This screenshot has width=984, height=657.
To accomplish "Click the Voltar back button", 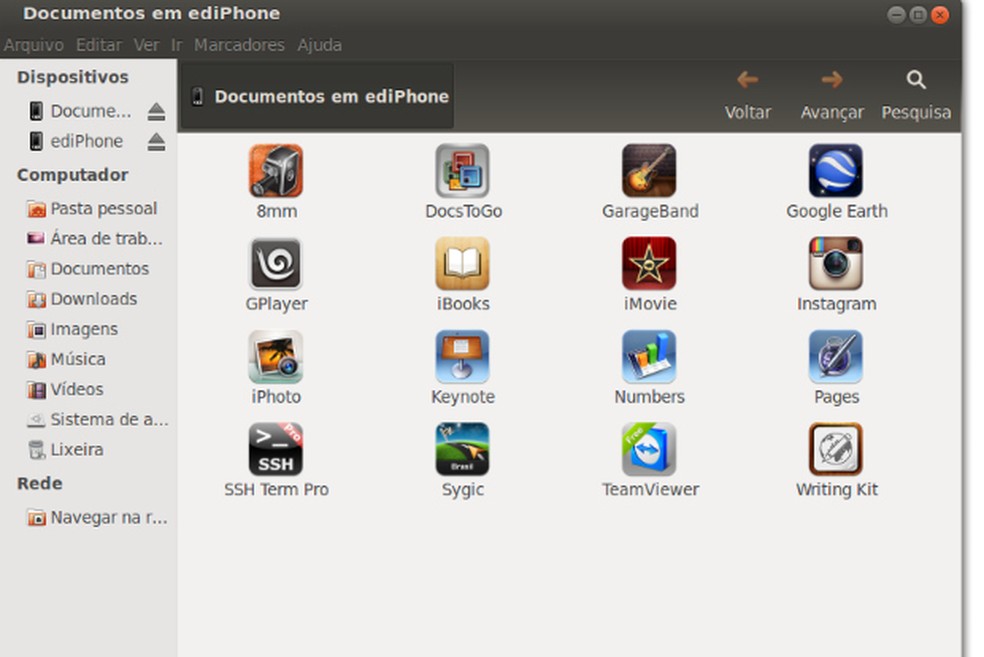I will [x=747, y=94].
